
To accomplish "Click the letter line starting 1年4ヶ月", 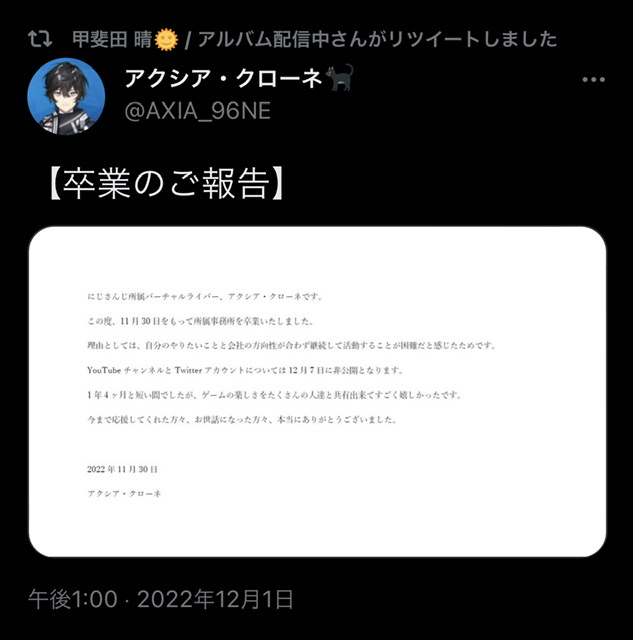I will [274, 395].
